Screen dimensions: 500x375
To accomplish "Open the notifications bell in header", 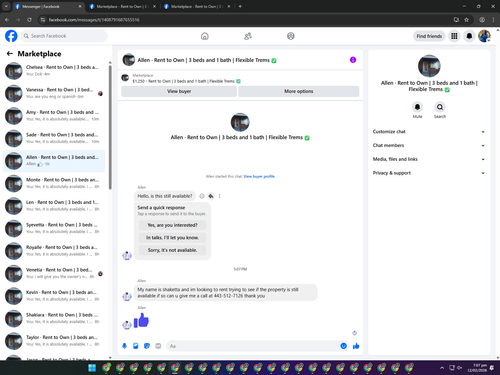I will [469, 36].
